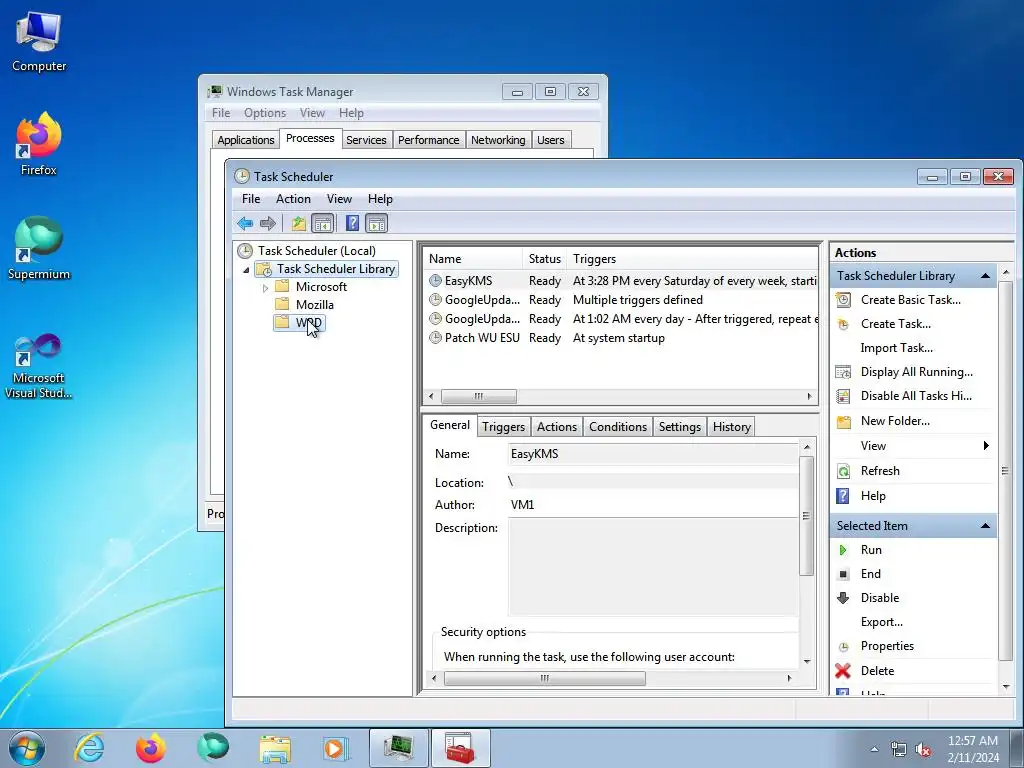
Task: Sort tasks by the Name column header
Action: tap(473, 259)
